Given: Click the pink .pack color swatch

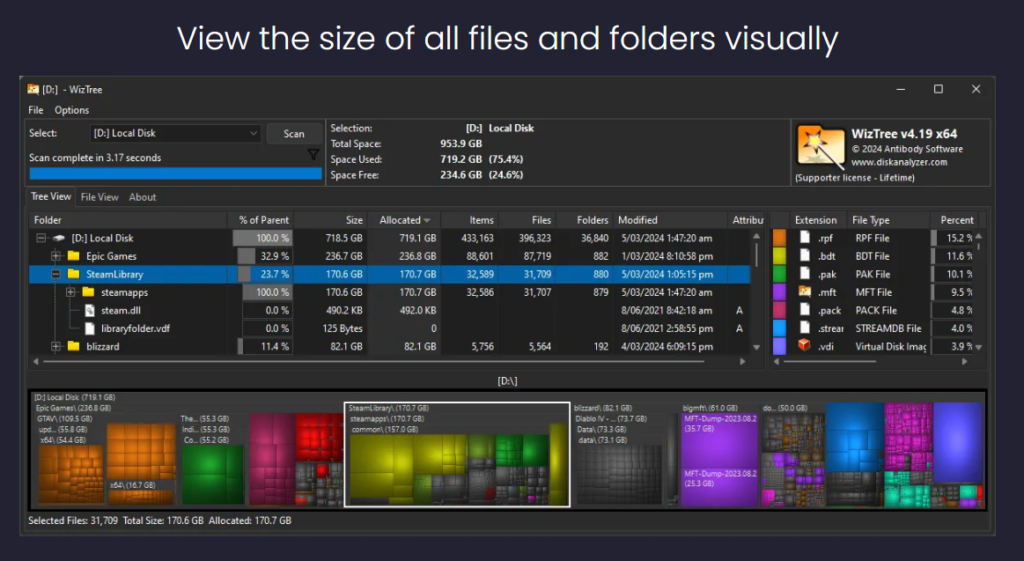Looking at the screenshot, I should pos(779,310).
